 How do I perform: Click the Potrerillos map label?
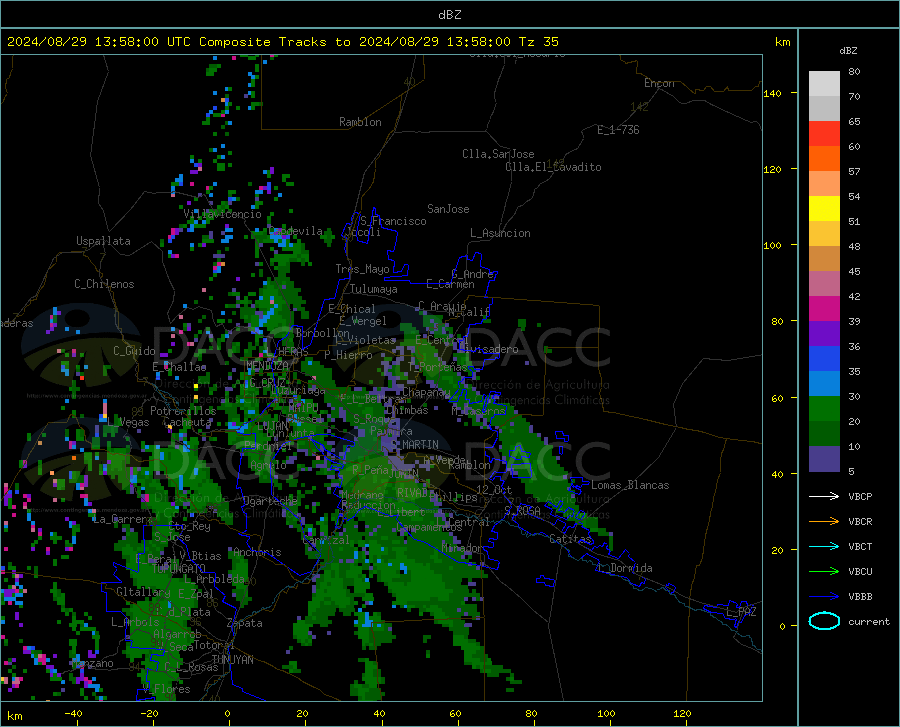[x=183, y=411]
